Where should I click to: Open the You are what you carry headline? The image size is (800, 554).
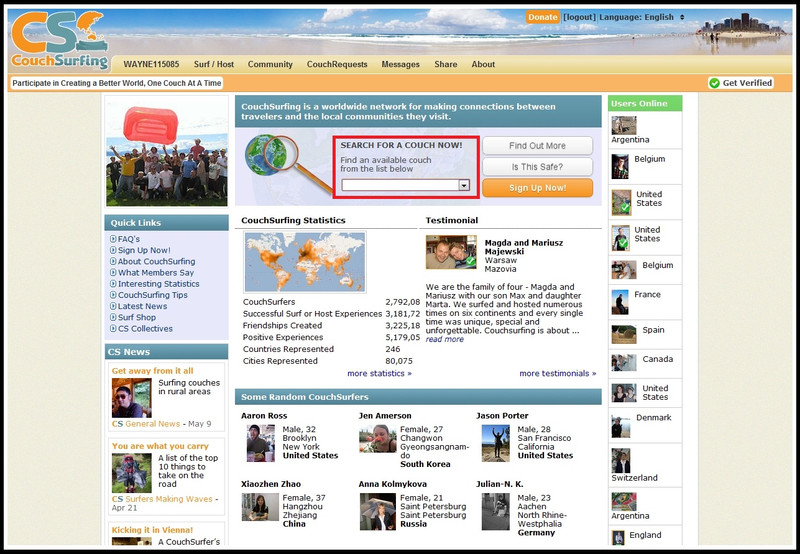(160, 446)
